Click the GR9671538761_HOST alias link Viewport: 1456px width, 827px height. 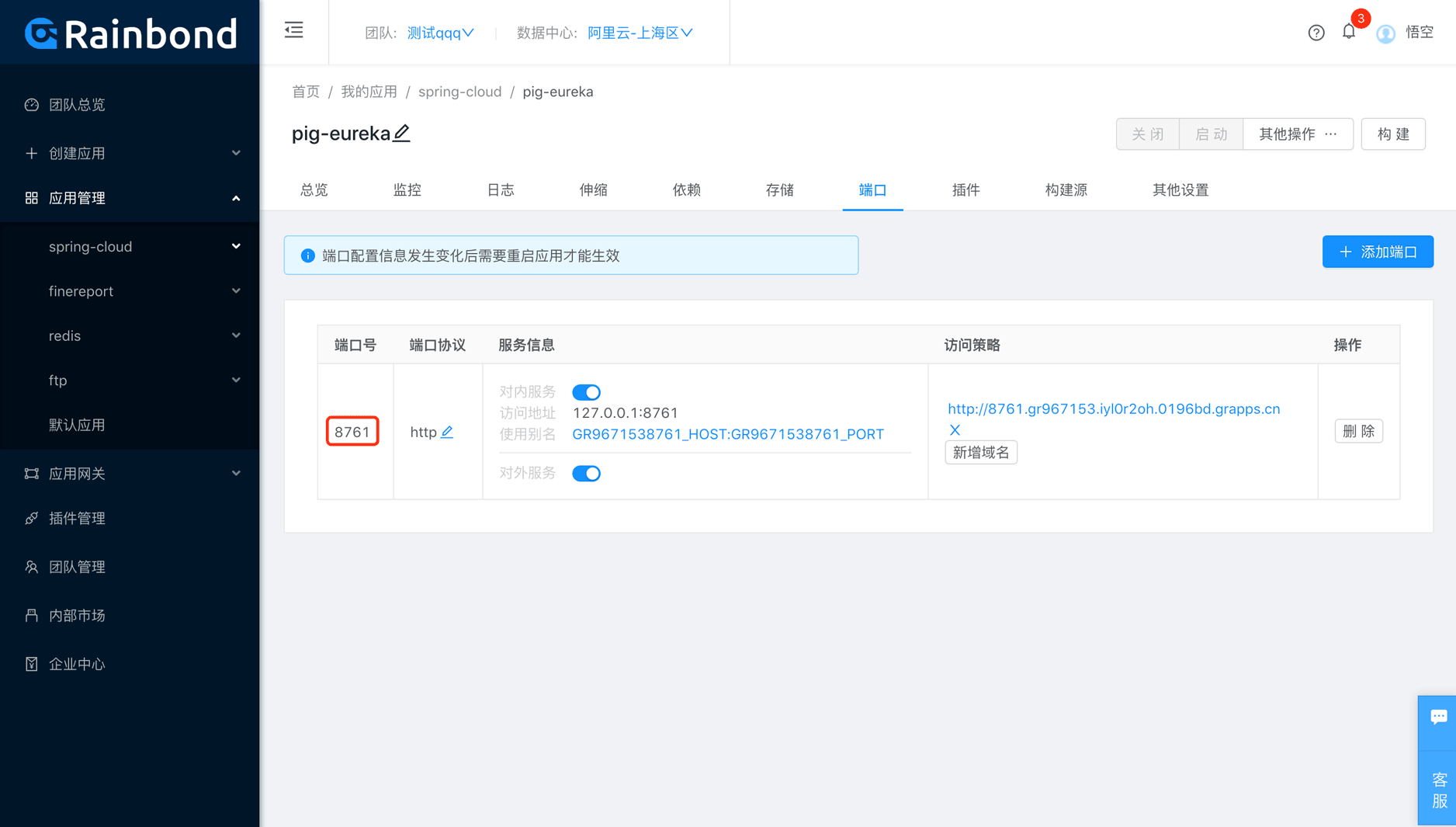(x=728, y=434)
